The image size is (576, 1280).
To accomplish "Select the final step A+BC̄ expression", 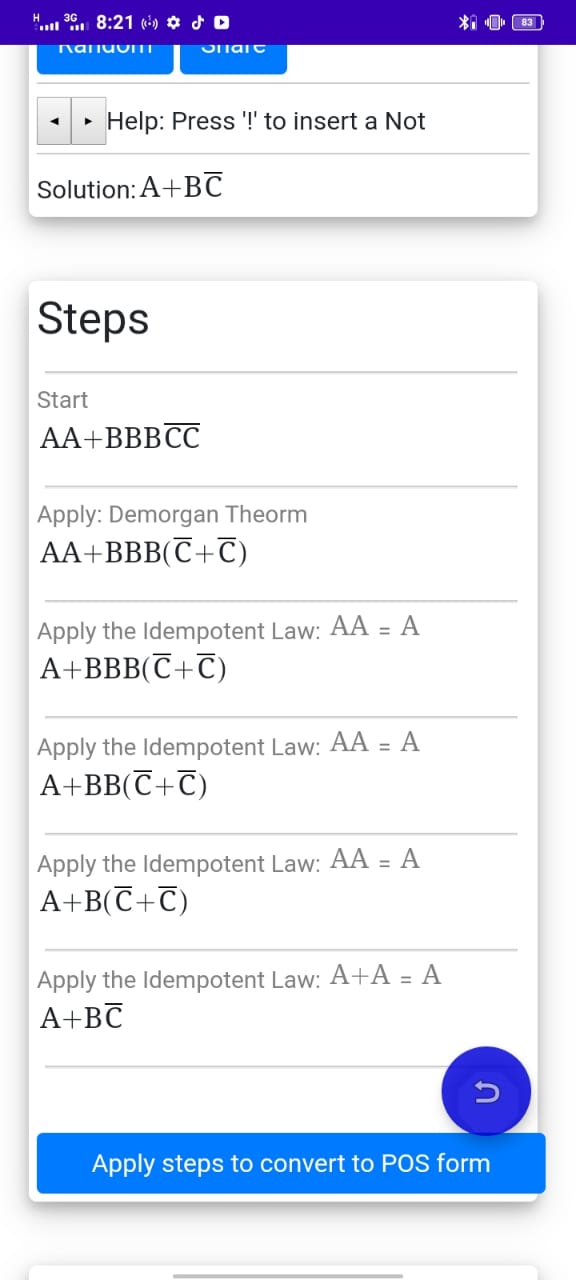I will pyautogui.click(x=82, y=1018).
